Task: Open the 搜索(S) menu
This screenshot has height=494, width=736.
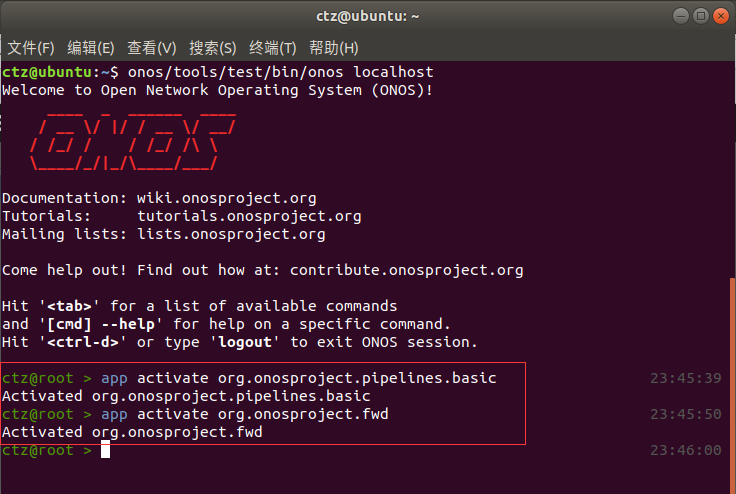Action: 213,48
